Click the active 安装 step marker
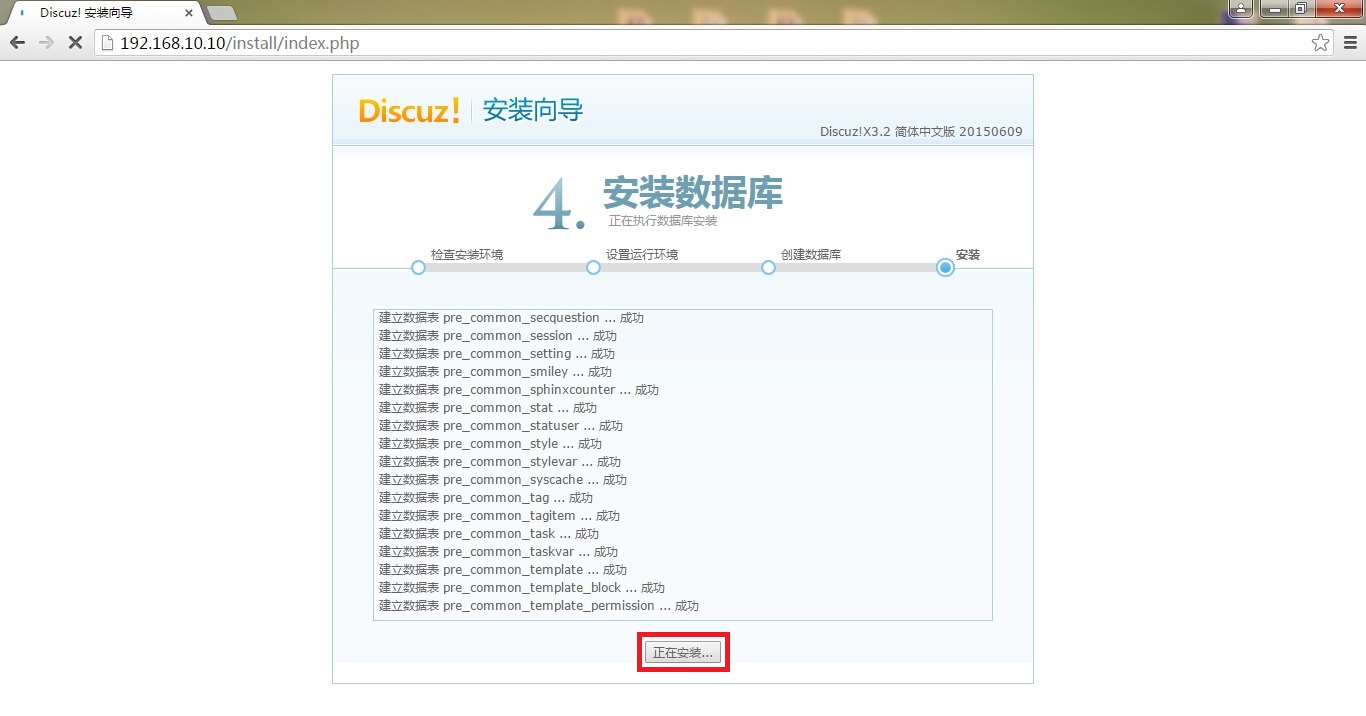This screenshot has width=1366, height=716. coord(945,267)
